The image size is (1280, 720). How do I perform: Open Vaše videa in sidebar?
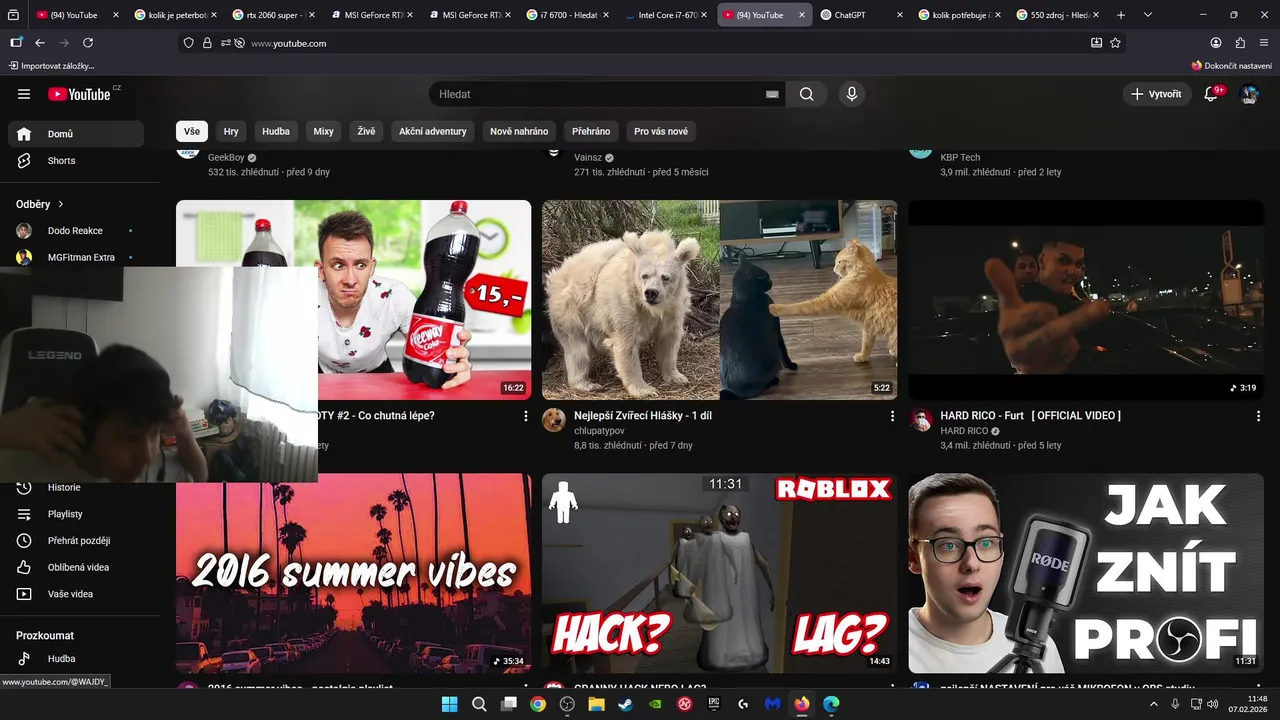tap(76, 594)
